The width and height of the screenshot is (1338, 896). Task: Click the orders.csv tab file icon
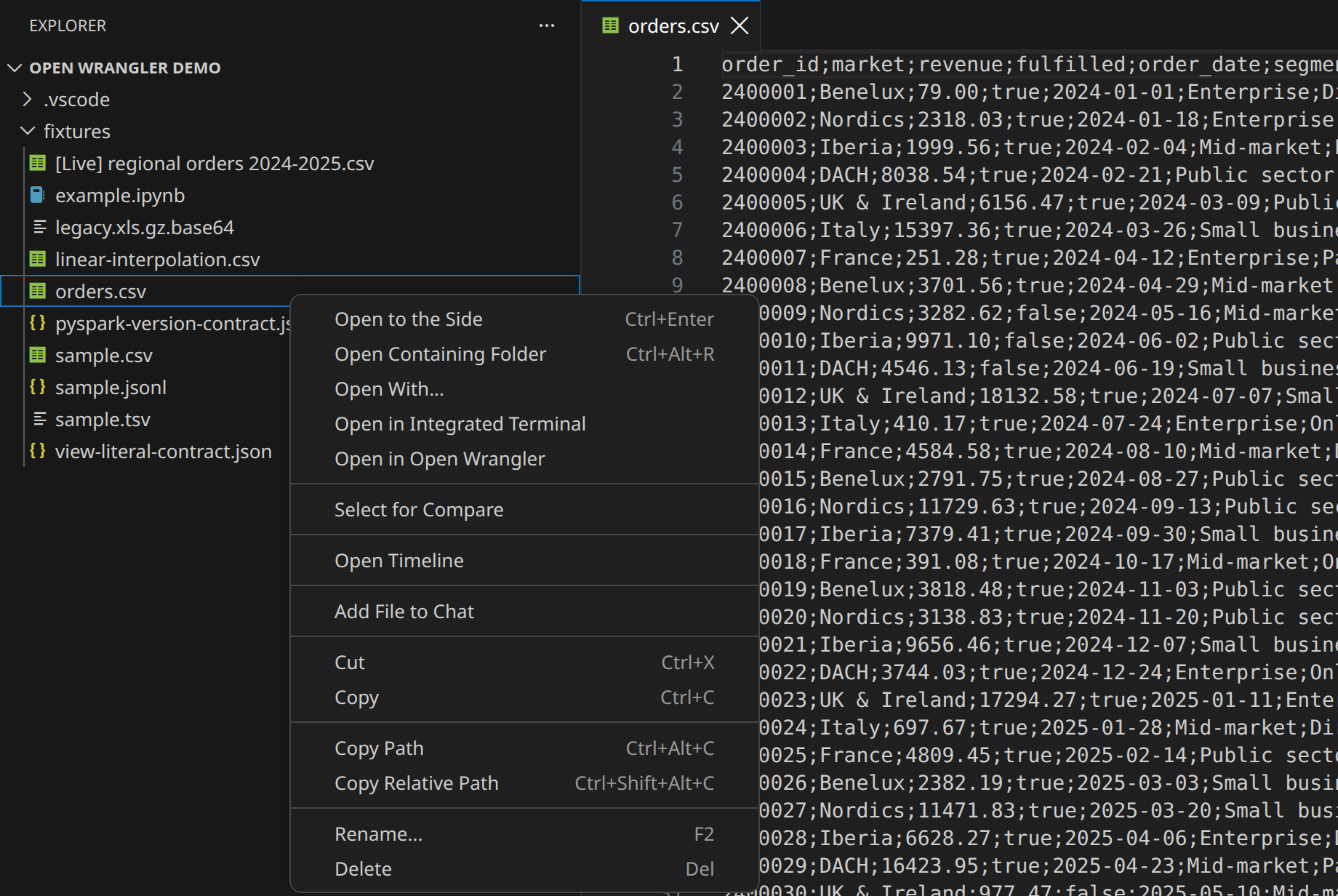click(x=610, y=25)
